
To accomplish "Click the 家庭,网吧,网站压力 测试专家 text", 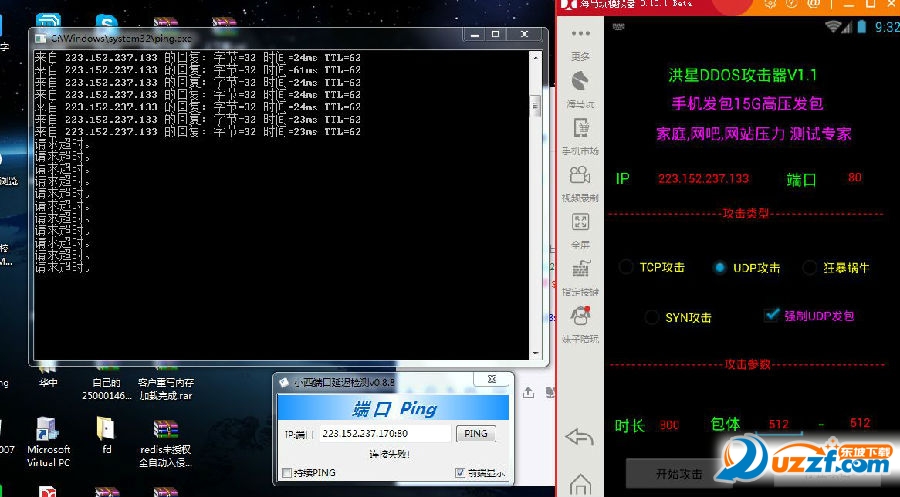I will [754, 134].
